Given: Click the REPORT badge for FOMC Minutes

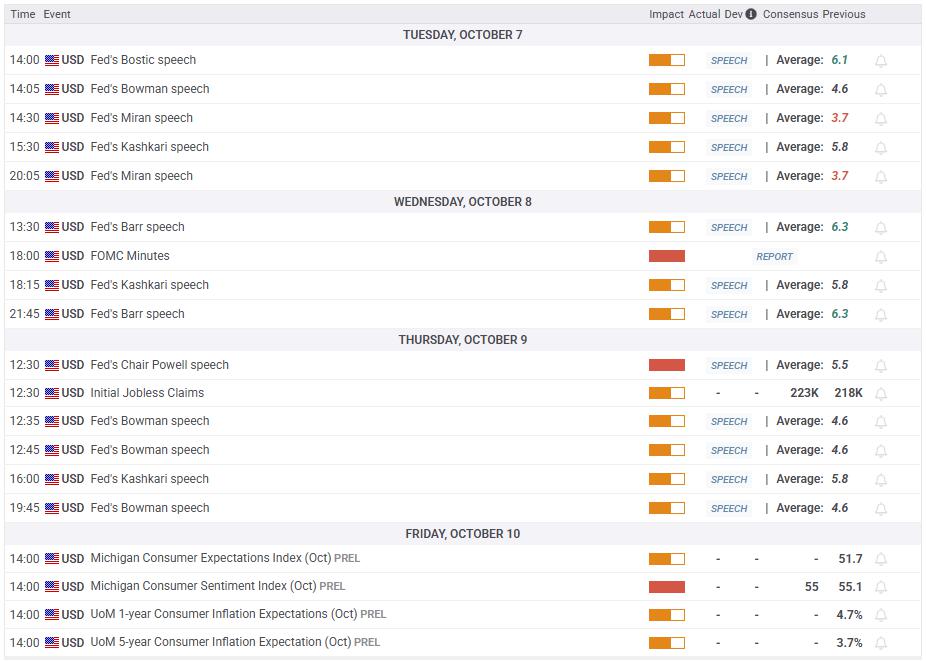Looking at the screenshot, I should [774, 257].
